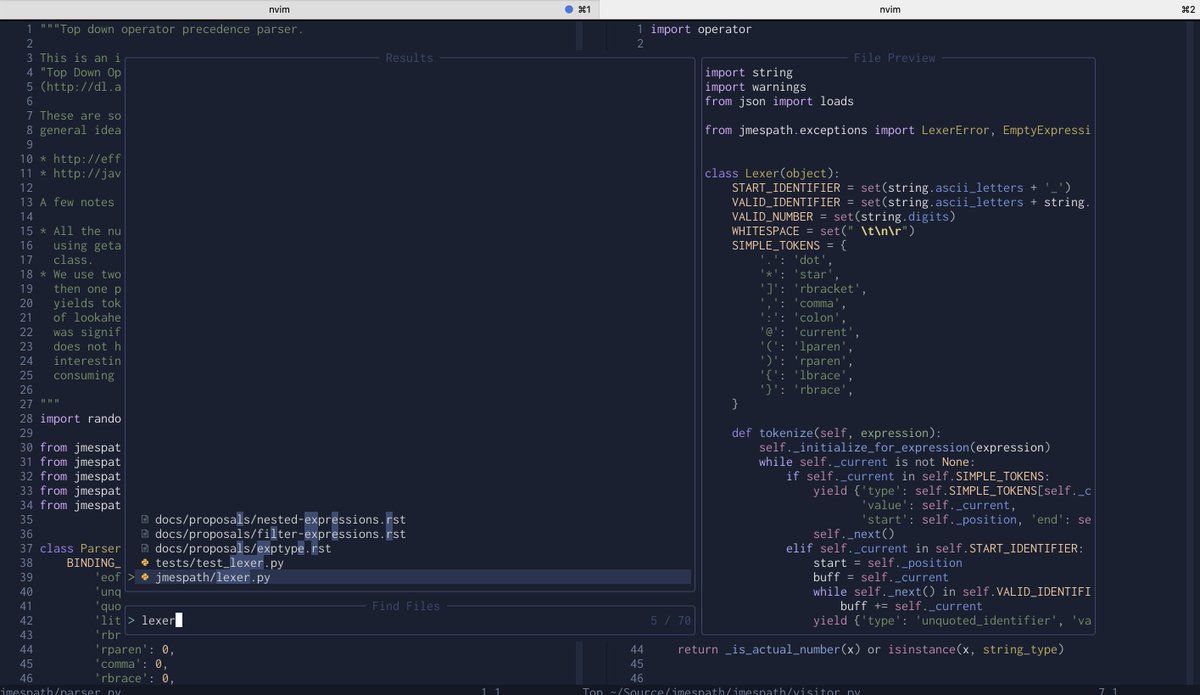Open docs/proposals/exptype.rst result

[243, 549]
